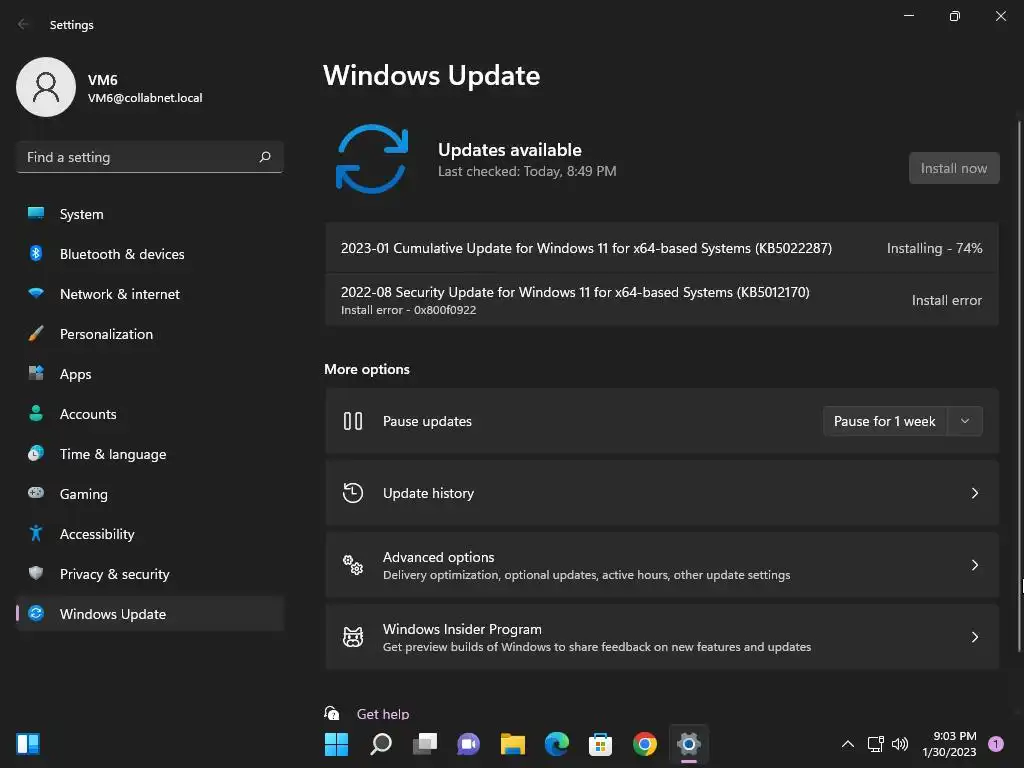Click the Gaming controller icon
This screenshot has width=1024, height=768.
[x=36, y=493]
